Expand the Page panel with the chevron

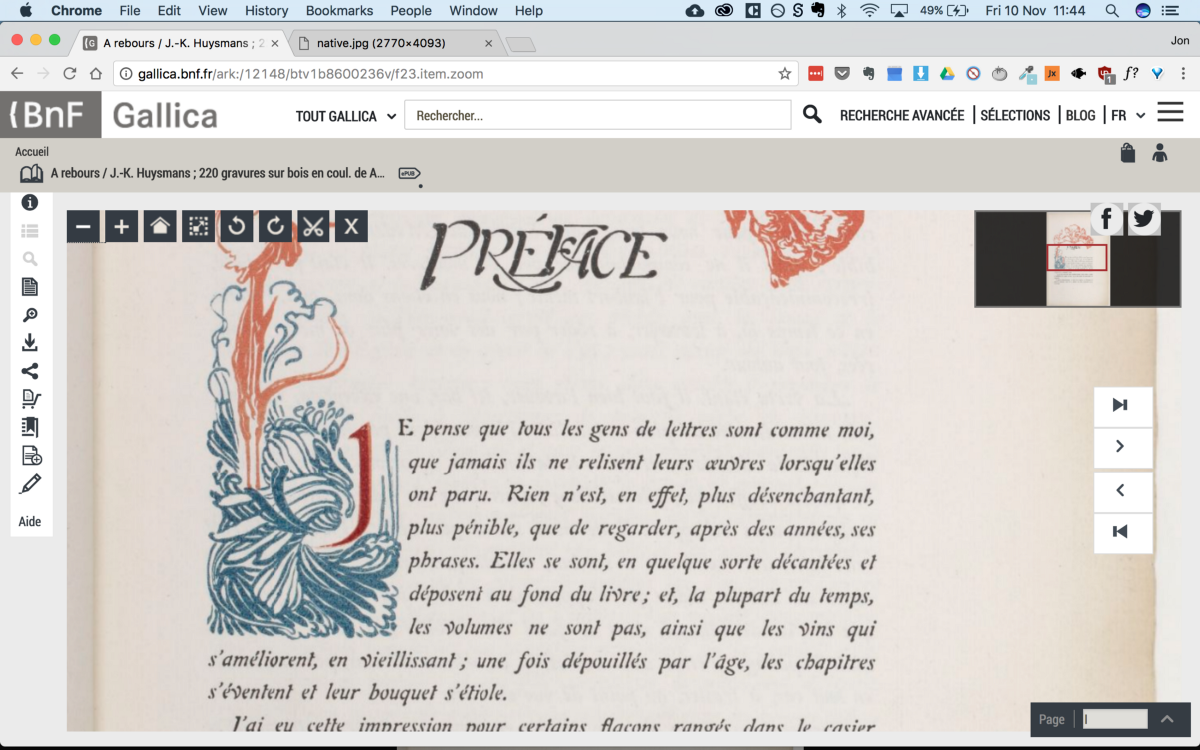pyautogui.click(x=1167, y=719)
